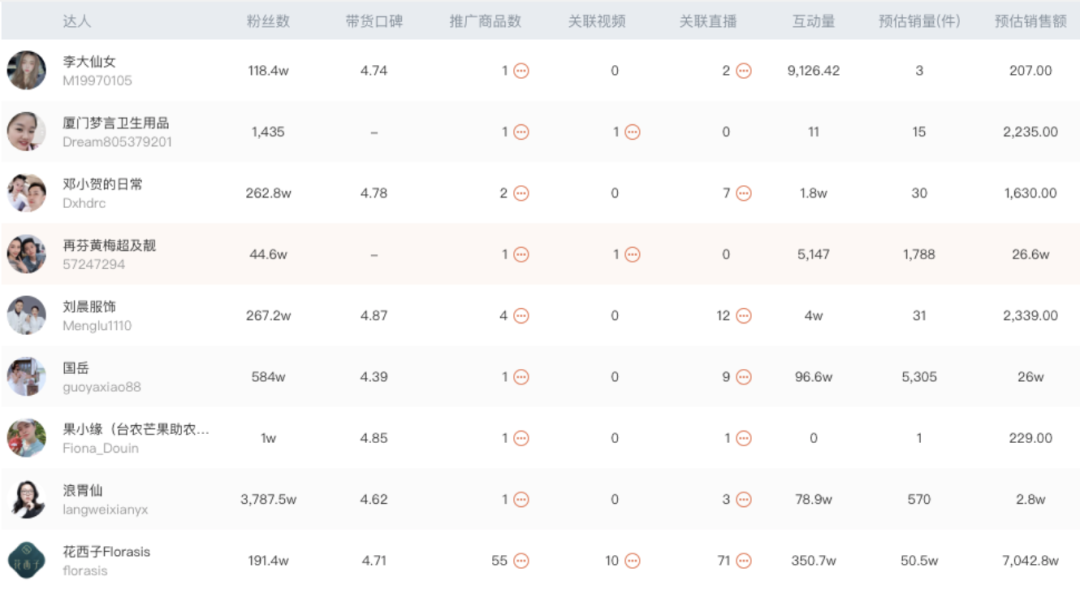
Task: Open 刘晨服饰's avatar photo
Action: [x=26, y=315]
